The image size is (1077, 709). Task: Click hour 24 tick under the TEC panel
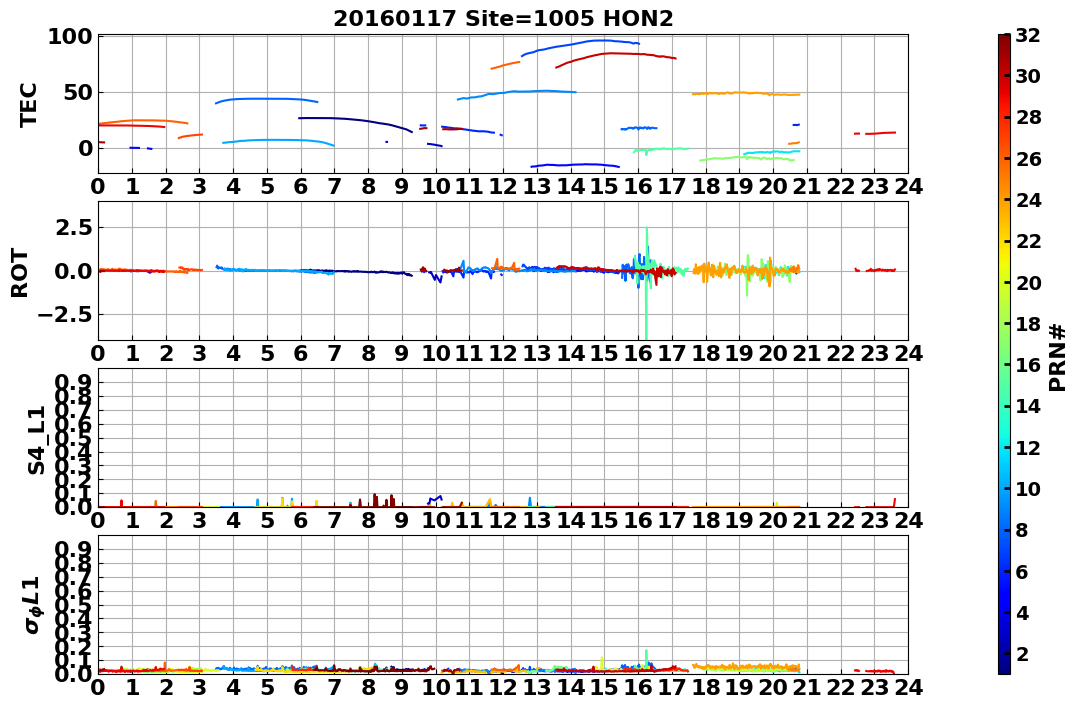click(908, 186)
